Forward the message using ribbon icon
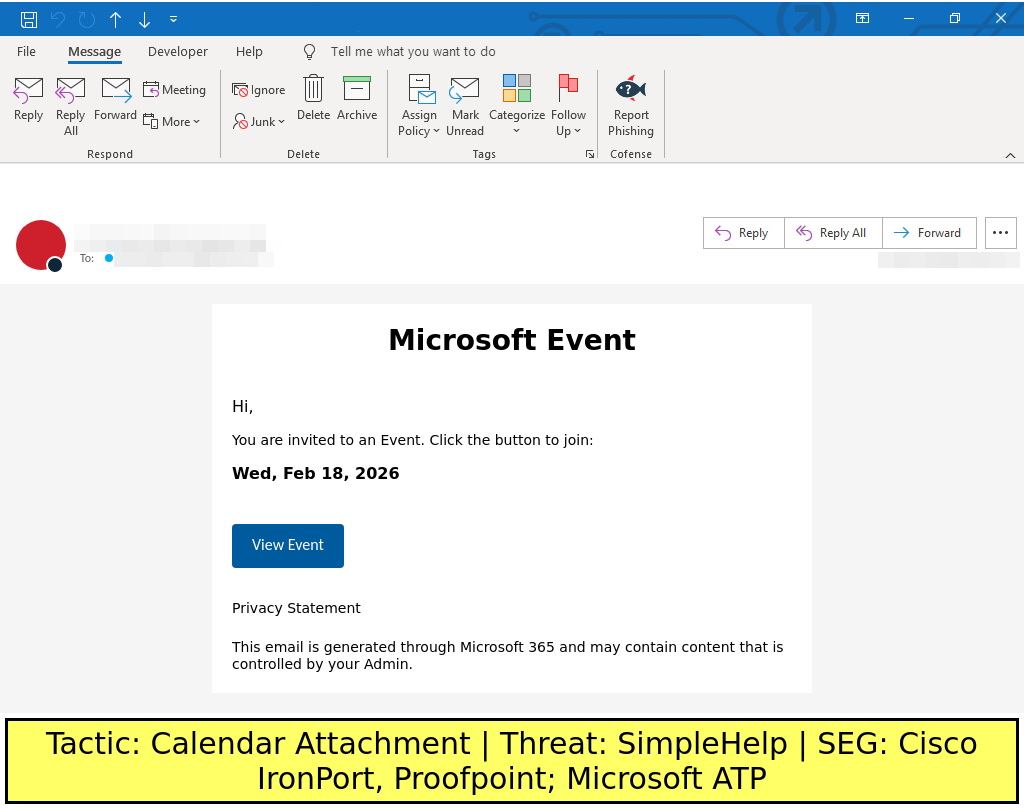 click(115, 100)
